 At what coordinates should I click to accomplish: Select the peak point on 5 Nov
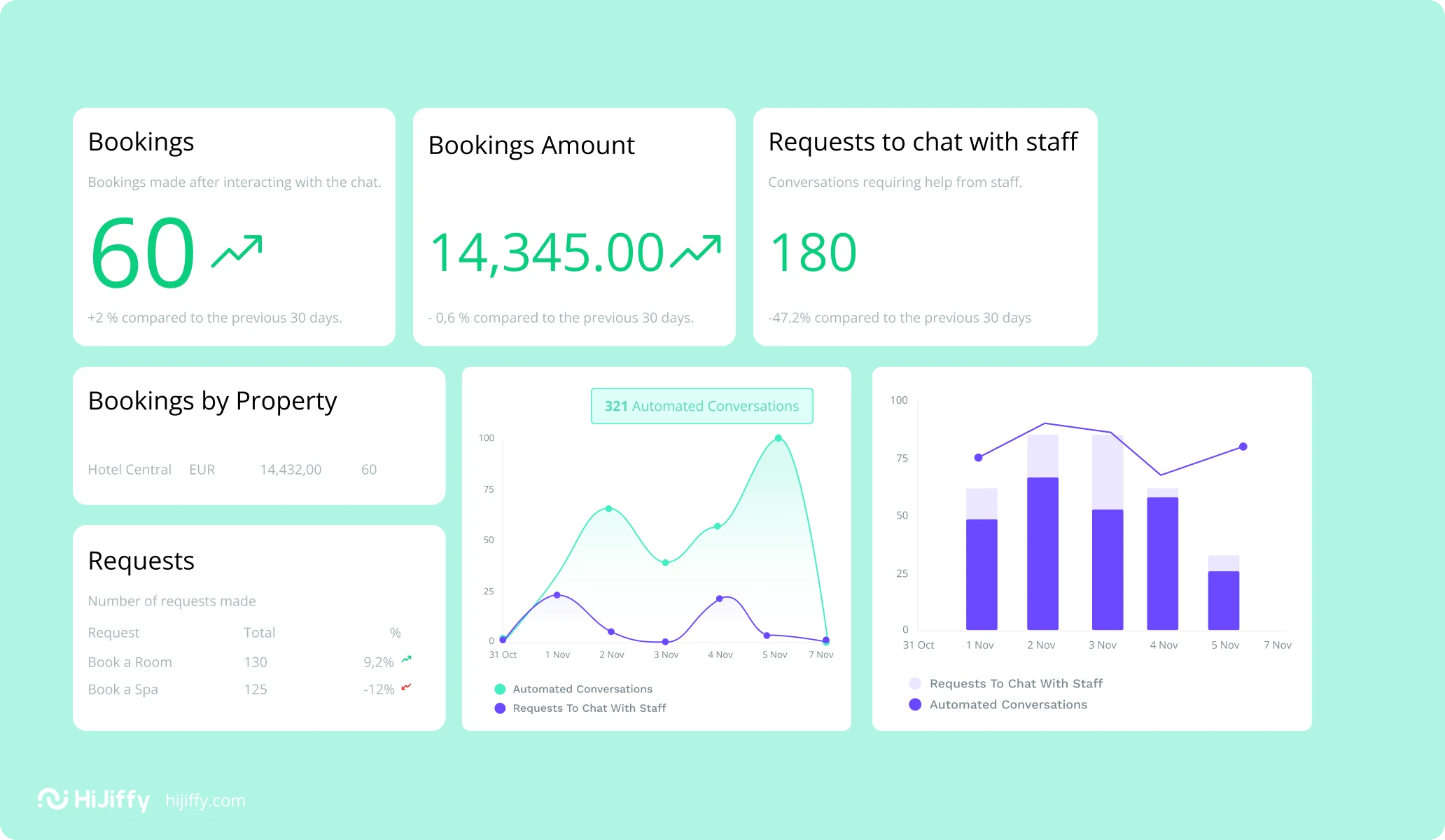(778, 438)
